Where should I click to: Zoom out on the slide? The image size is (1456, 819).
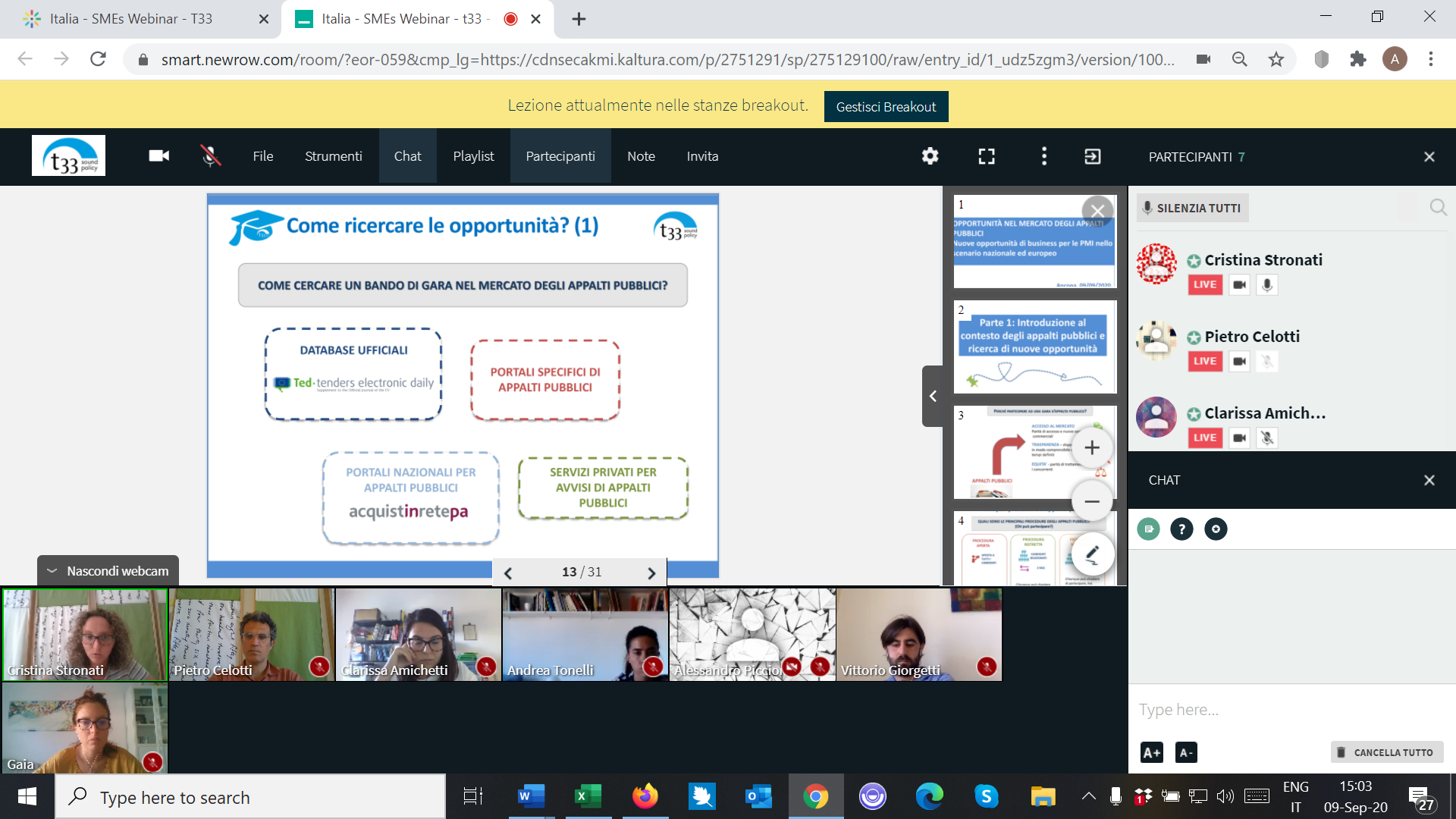pyautogui.click(x=1092, y=501)
